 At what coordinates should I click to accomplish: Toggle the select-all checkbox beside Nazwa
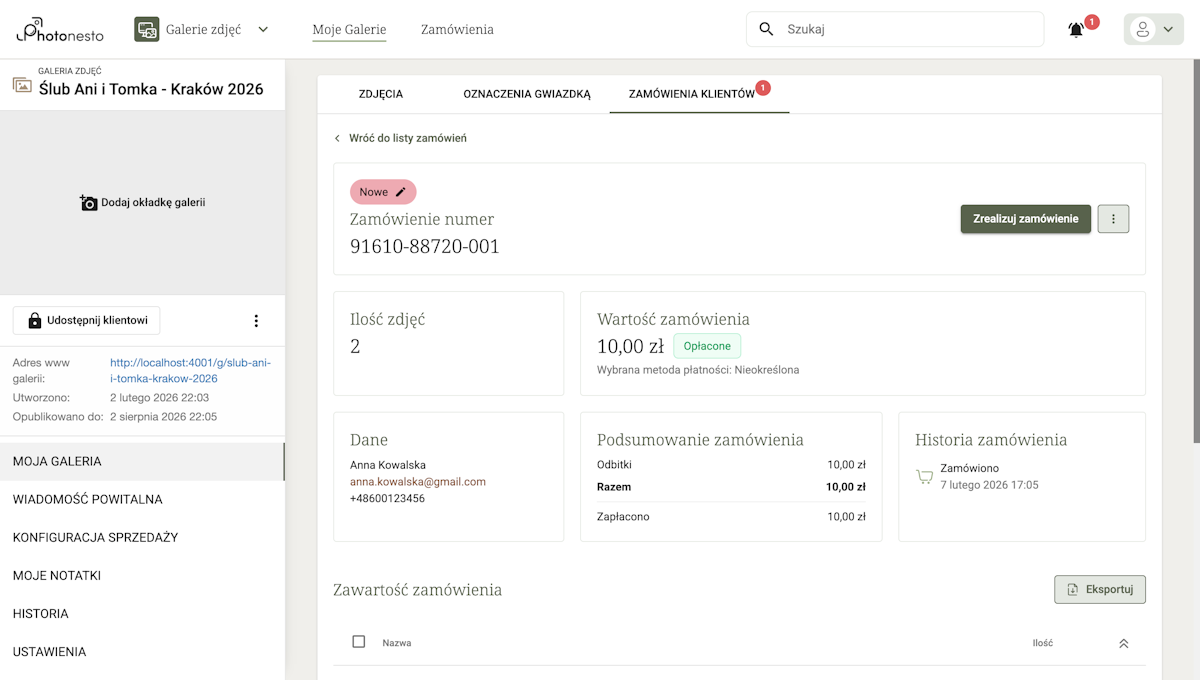point(359,642)
